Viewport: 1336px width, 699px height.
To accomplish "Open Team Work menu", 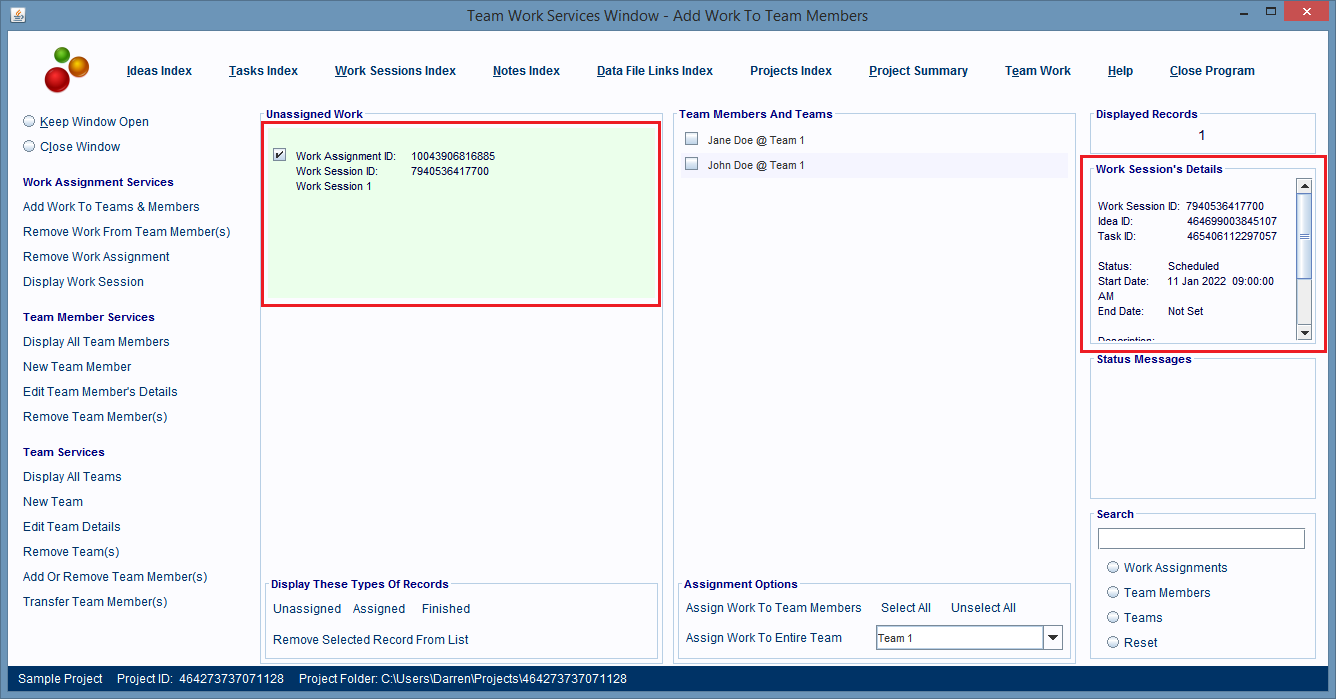I will pyautogui.click(x=1038, y=71).
